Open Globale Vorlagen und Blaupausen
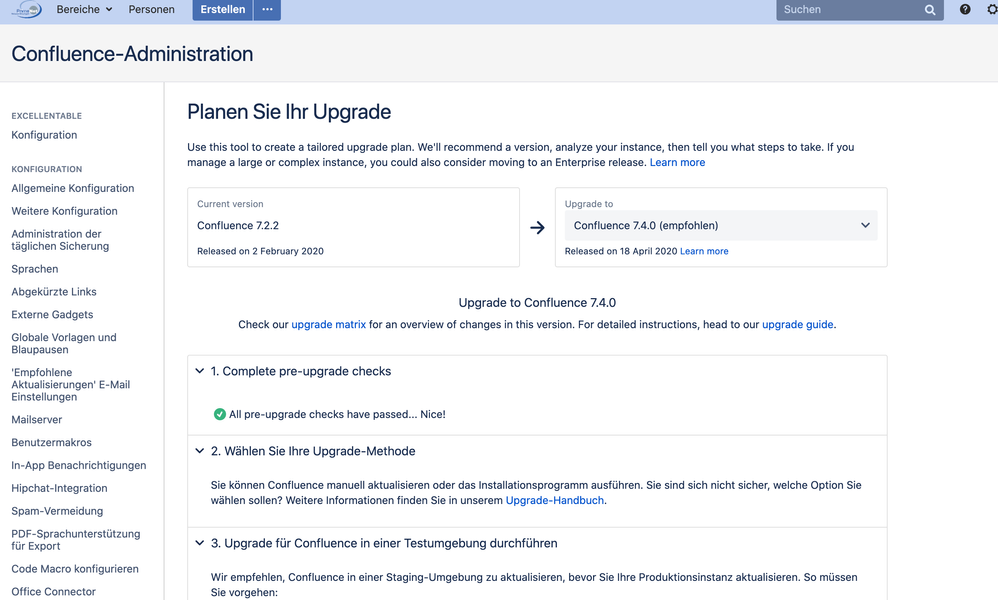This screenshot has width=998, height=600. (64, 344)
